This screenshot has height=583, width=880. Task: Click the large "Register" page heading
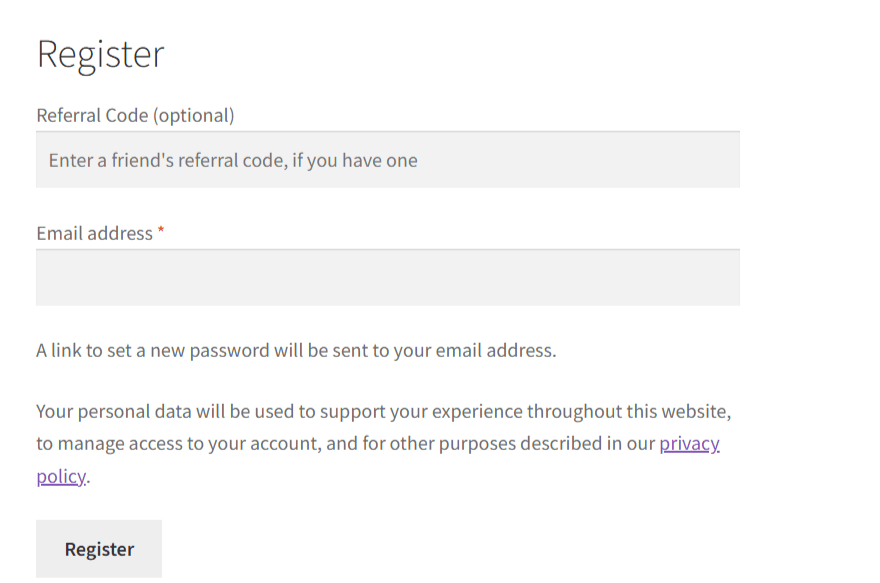(x=100, y=55)
